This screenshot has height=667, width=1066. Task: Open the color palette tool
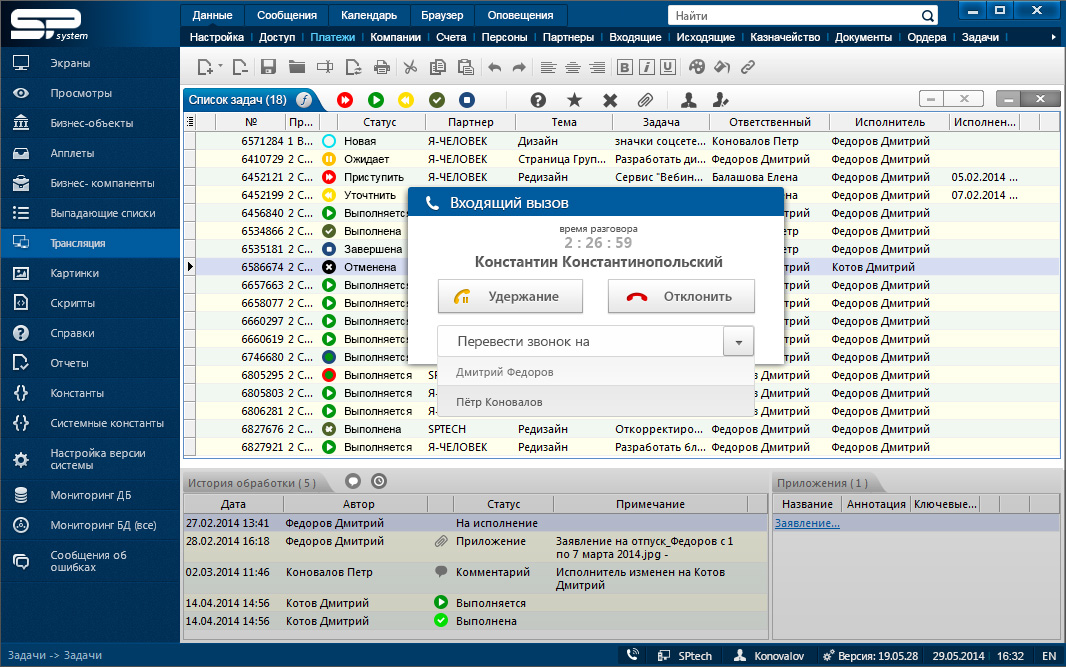click(x=697, y=68)
